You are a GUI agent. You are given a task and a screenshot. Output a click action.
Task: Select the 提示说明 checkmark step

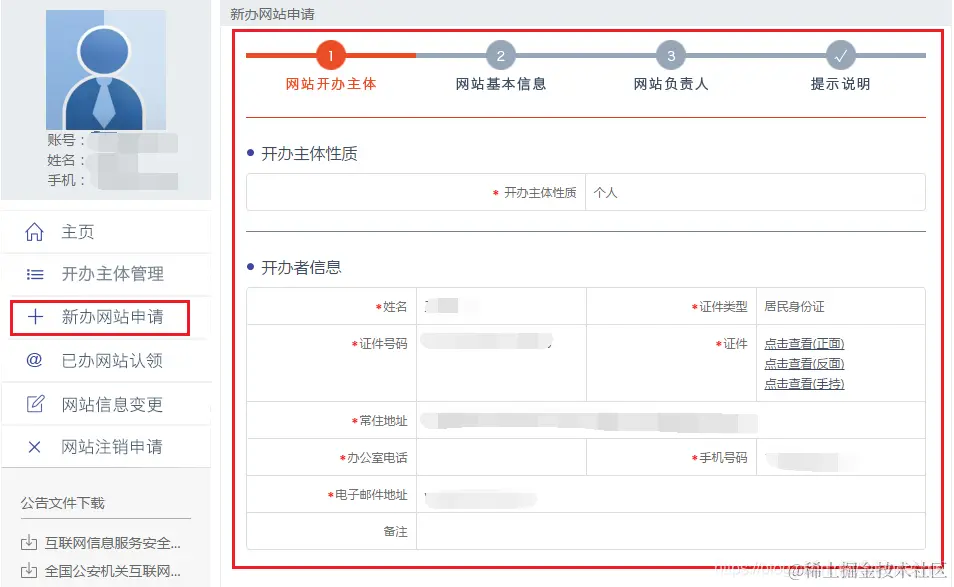click(841, 55)
